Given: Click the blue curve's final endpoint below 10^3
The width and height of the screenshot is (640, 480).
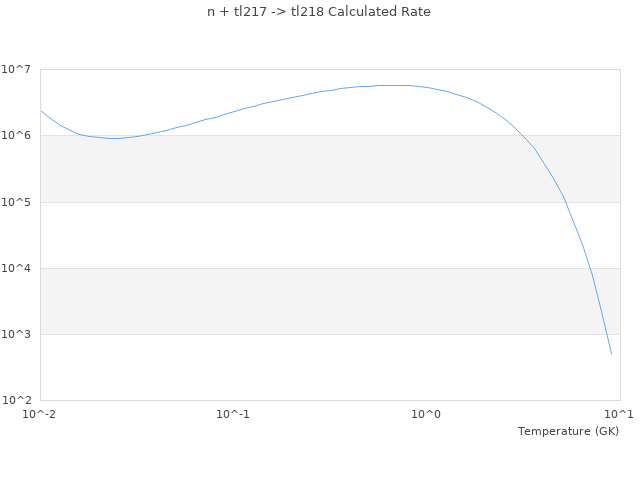Looking at the screenshot, I should pos(611,353).
